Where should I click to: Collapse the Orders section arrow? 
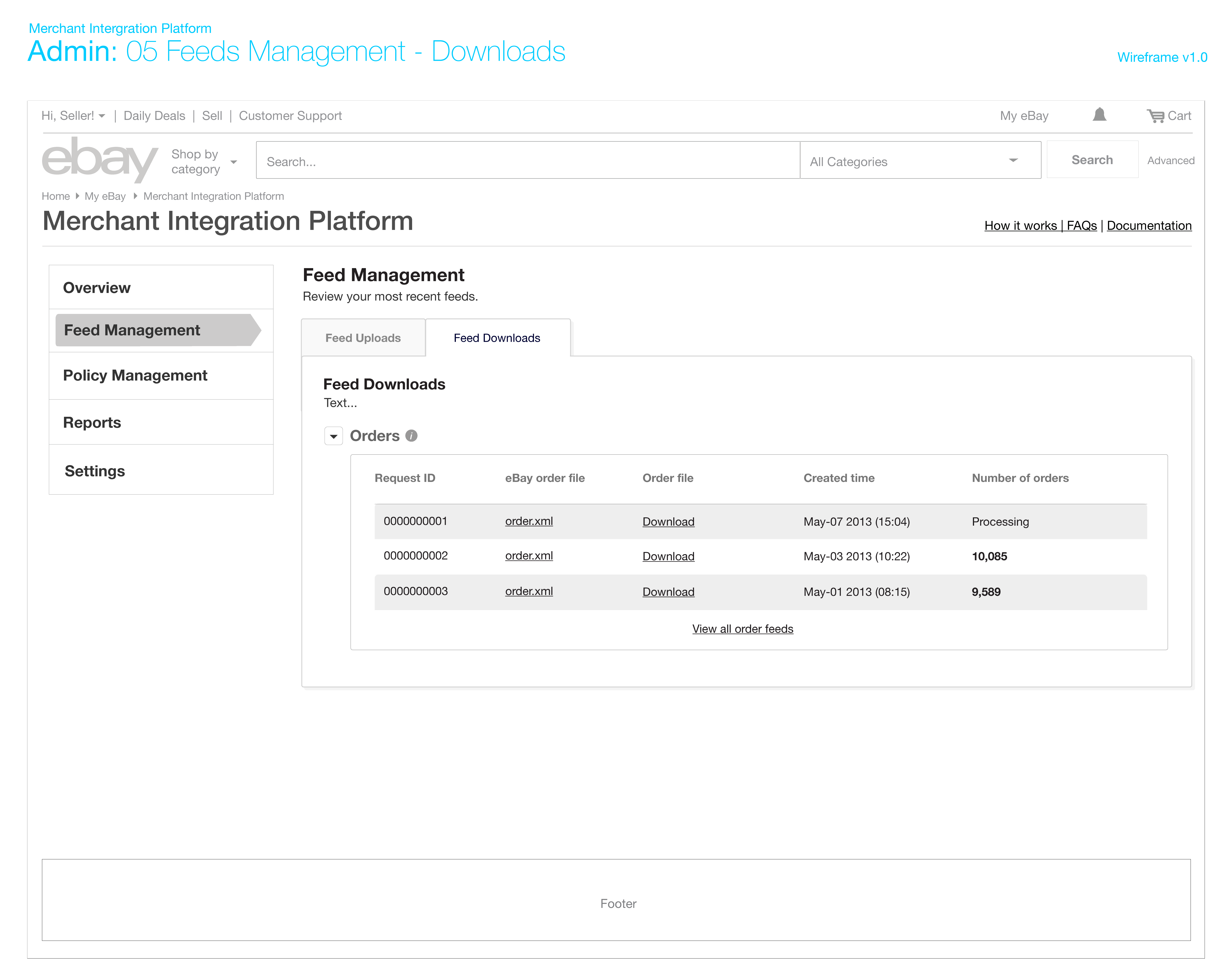pos(333,436)
